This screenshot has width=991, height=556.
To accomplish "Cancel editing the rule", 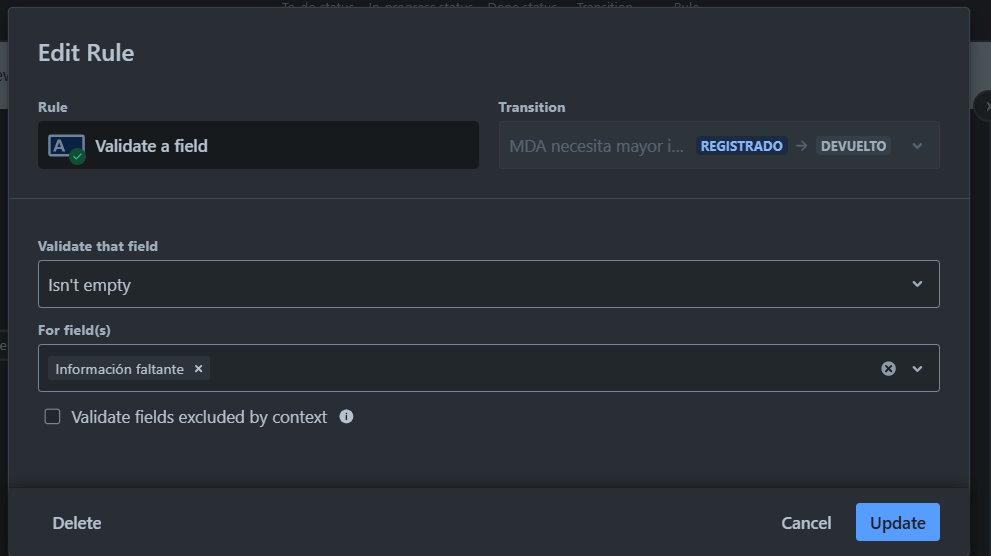I will [806, 523].
